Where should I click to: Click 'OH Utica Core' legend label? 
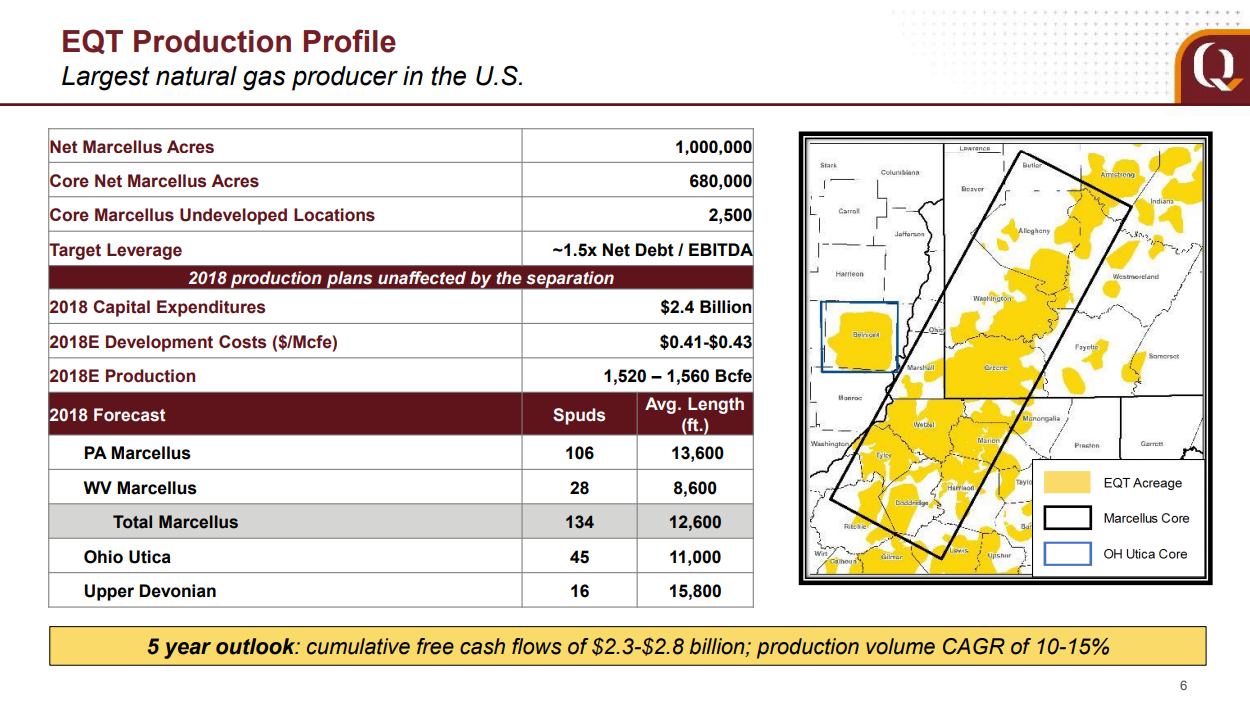click(1145, 554)
